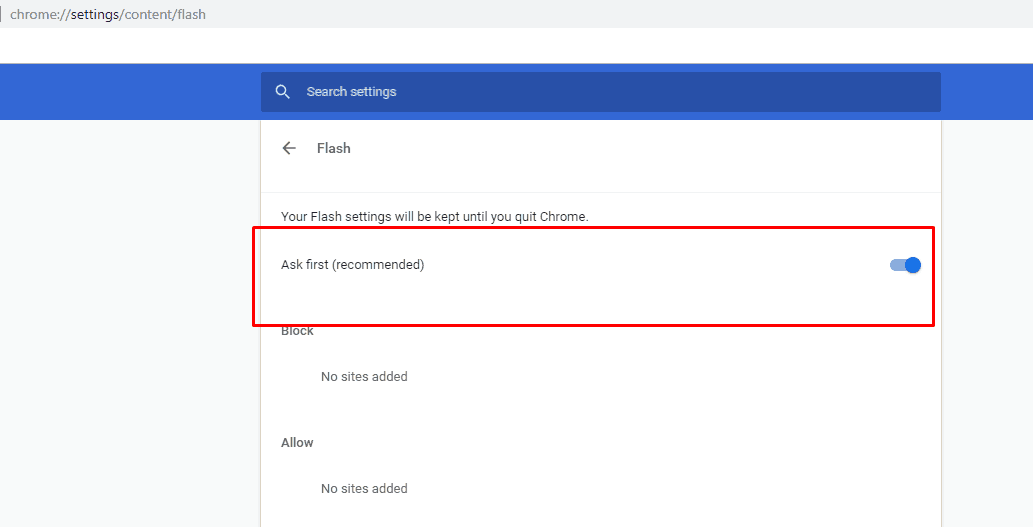Click the word flash at URL end
Image resolution: width=1033 pixels, height=527 pixels.
pyautogui.click(x=191, y=14)
